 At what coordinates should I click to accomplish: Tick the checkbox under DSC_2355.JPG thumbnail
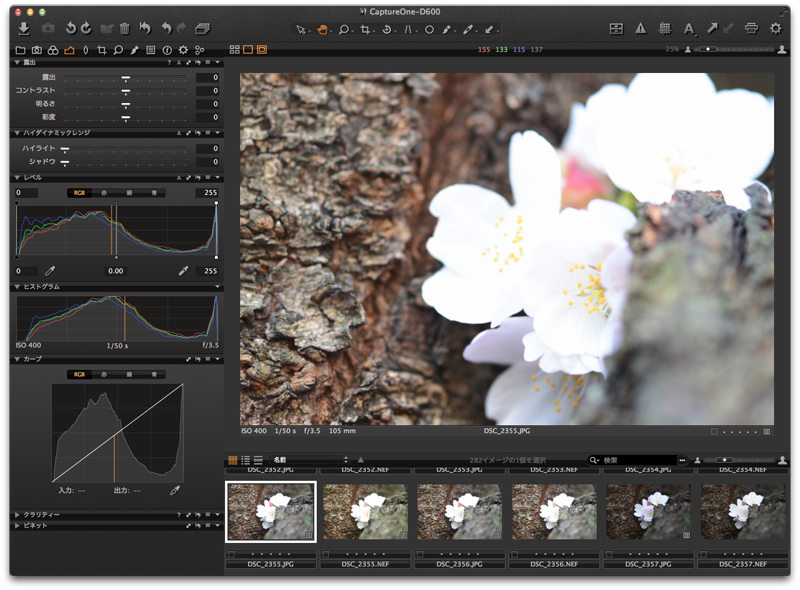232,552
